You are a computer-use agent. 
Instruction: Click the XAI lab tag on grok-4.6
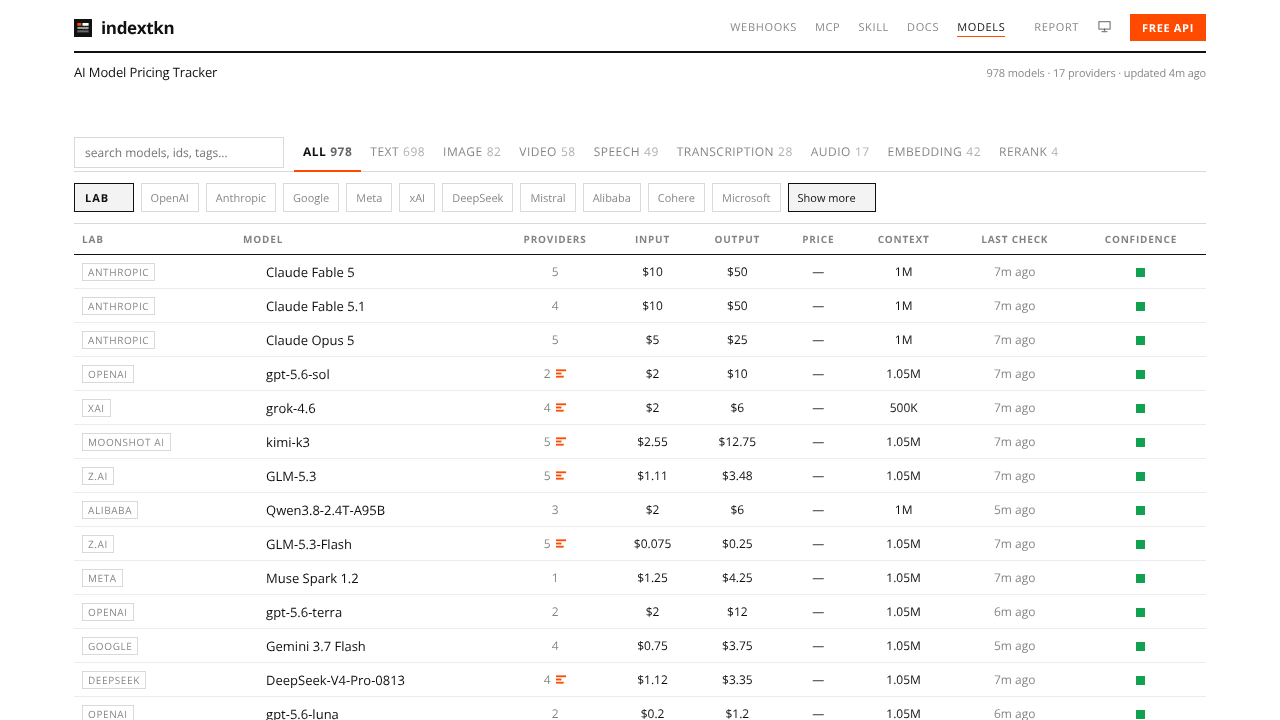pyautogui.click(x=96, y=408)
